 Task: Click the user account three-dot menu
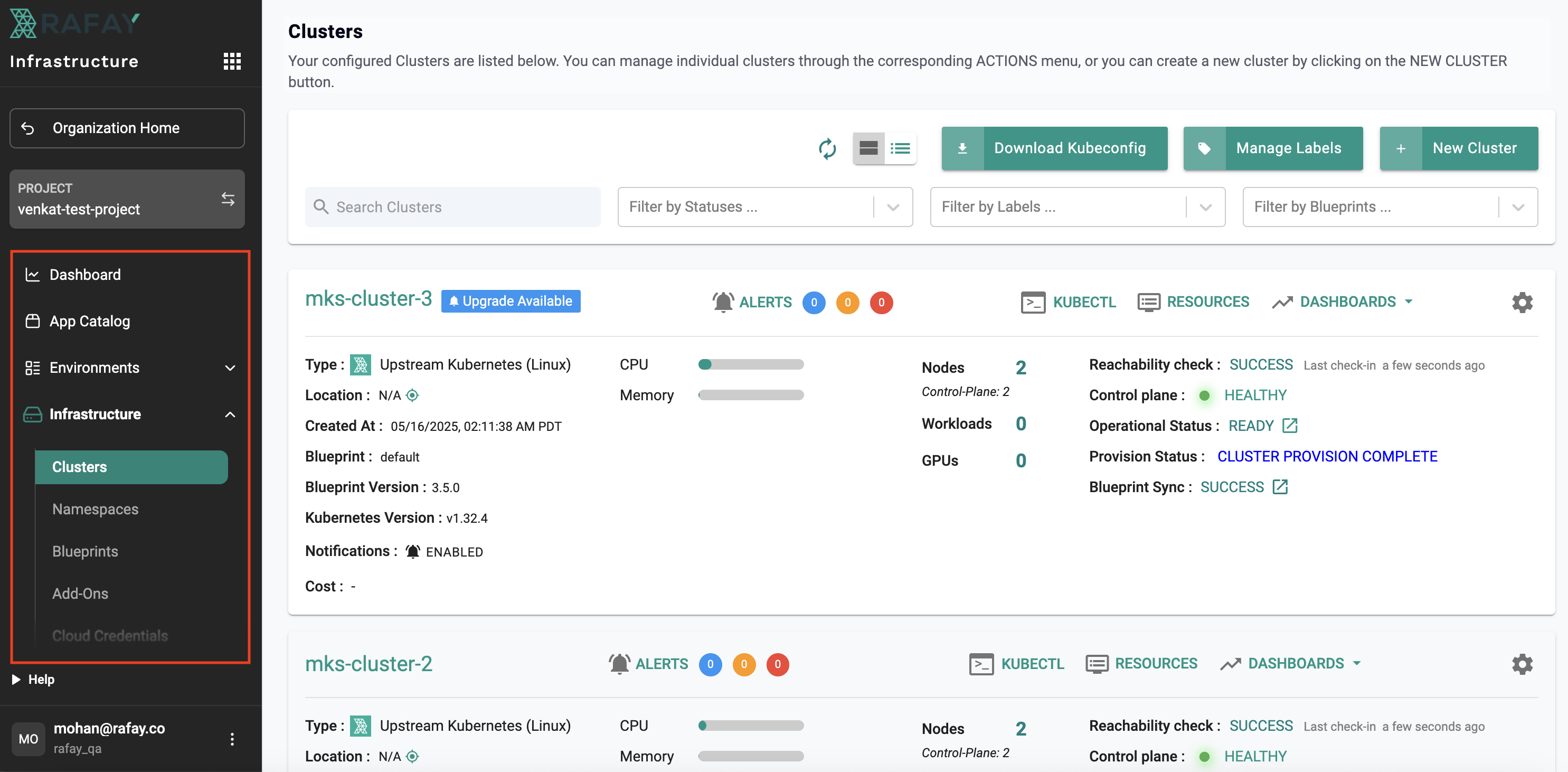pos(232,739)
